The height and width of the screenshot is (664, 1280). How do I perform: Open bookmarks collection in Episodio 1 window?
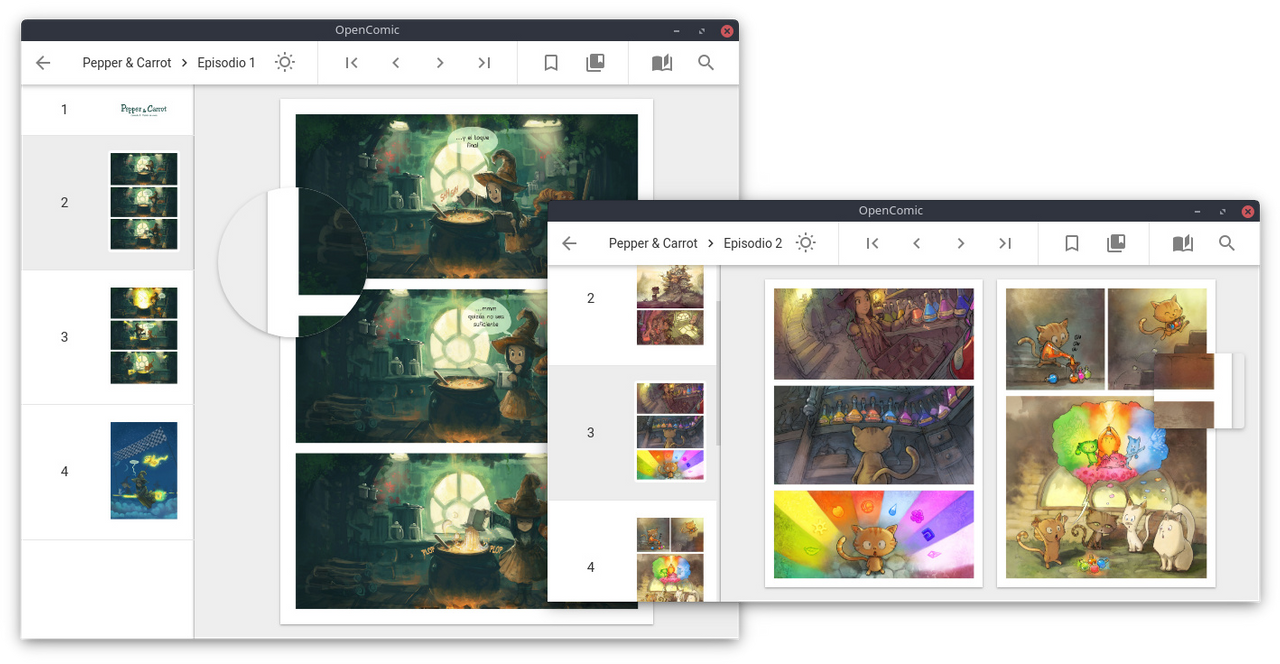tap(595, 63)
